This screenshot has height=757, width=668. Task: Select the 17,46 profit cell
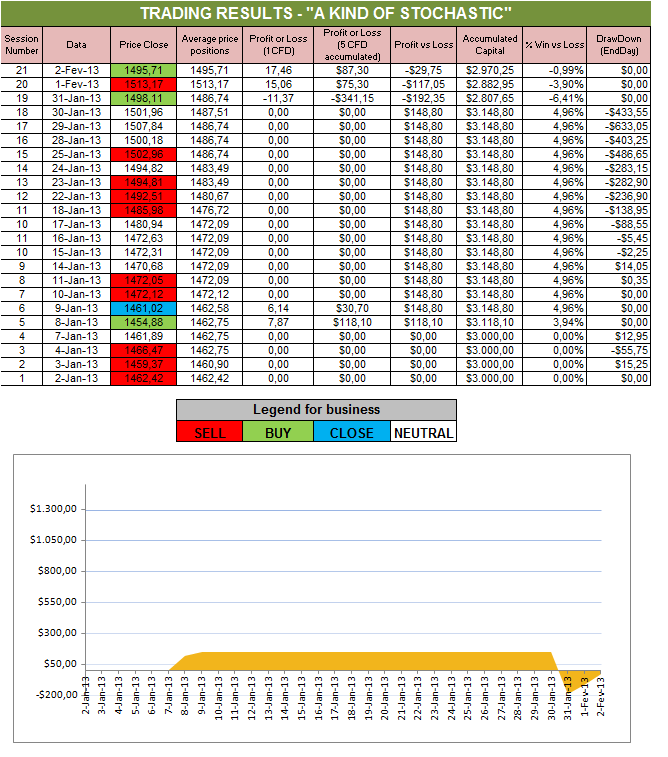(278, 70)
